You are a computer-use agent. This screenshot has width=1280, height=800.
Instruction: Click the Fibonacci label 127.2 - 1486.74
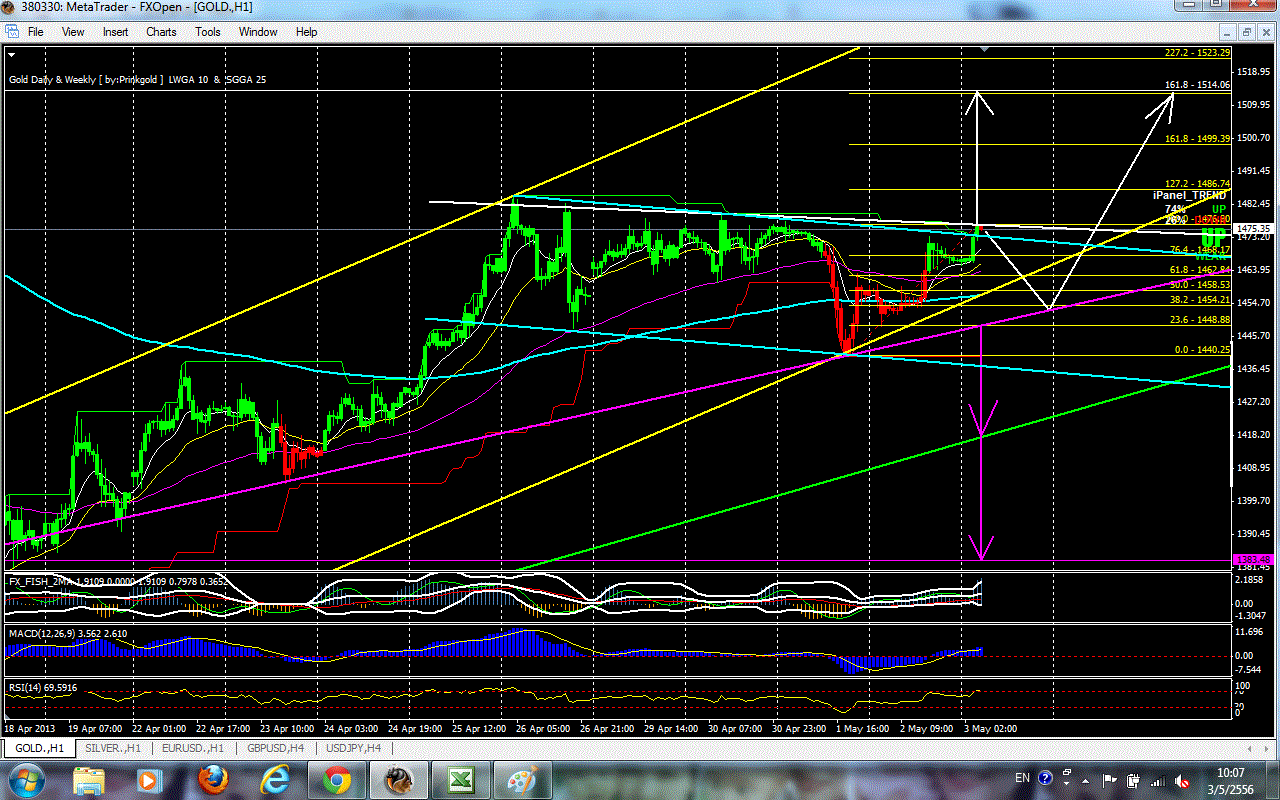[1196, 184]
